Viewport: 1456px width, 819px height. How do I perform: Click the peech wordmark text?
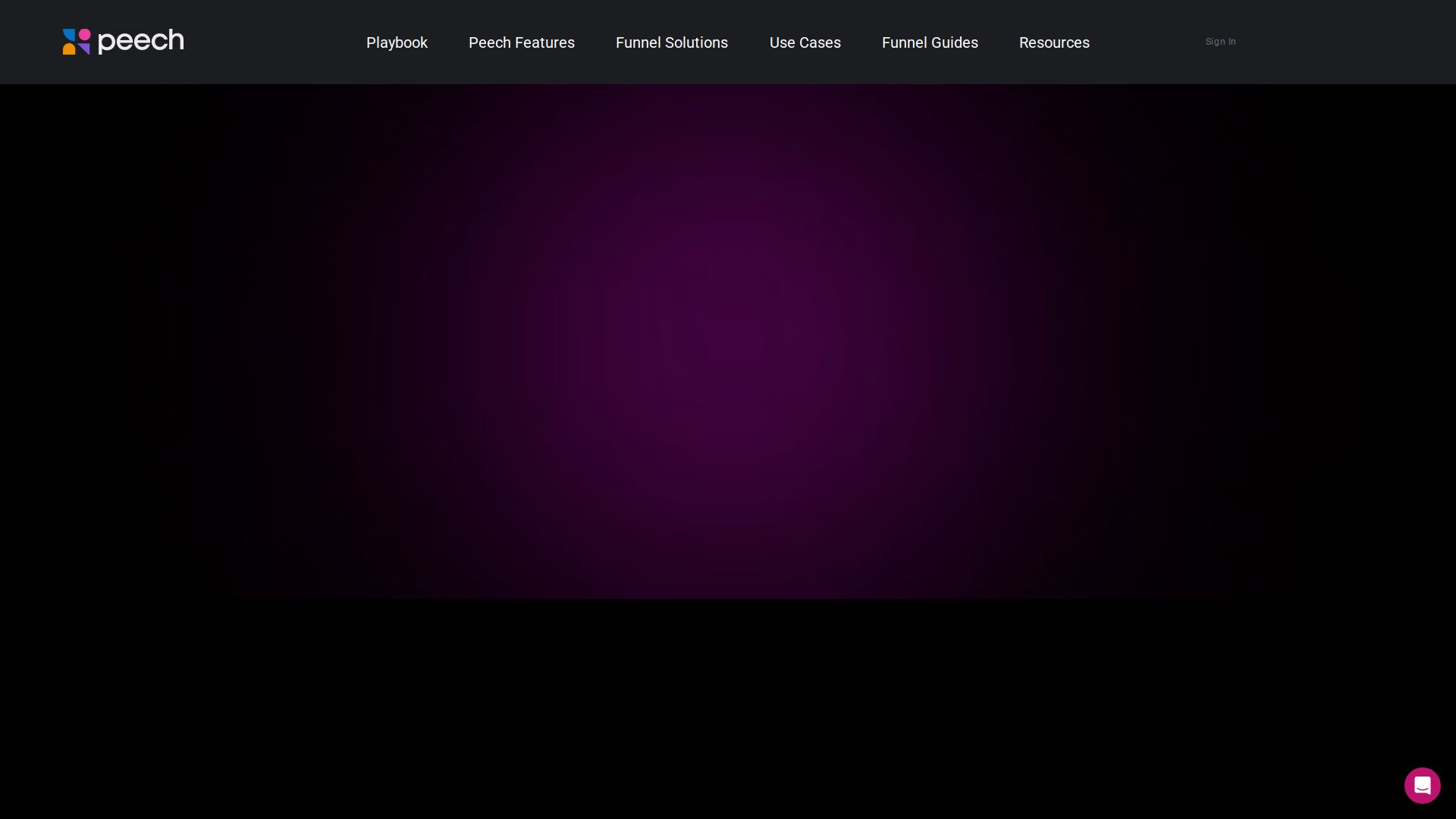tap(141, 41)
